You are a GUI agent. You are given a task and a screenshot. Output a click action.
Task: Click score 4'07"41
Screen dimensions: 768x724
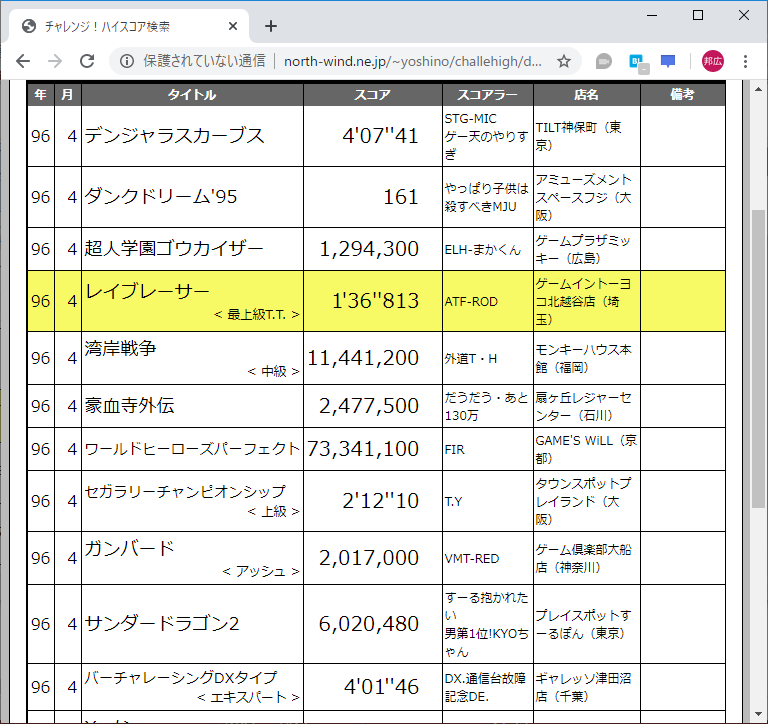(x=381, y=136)
